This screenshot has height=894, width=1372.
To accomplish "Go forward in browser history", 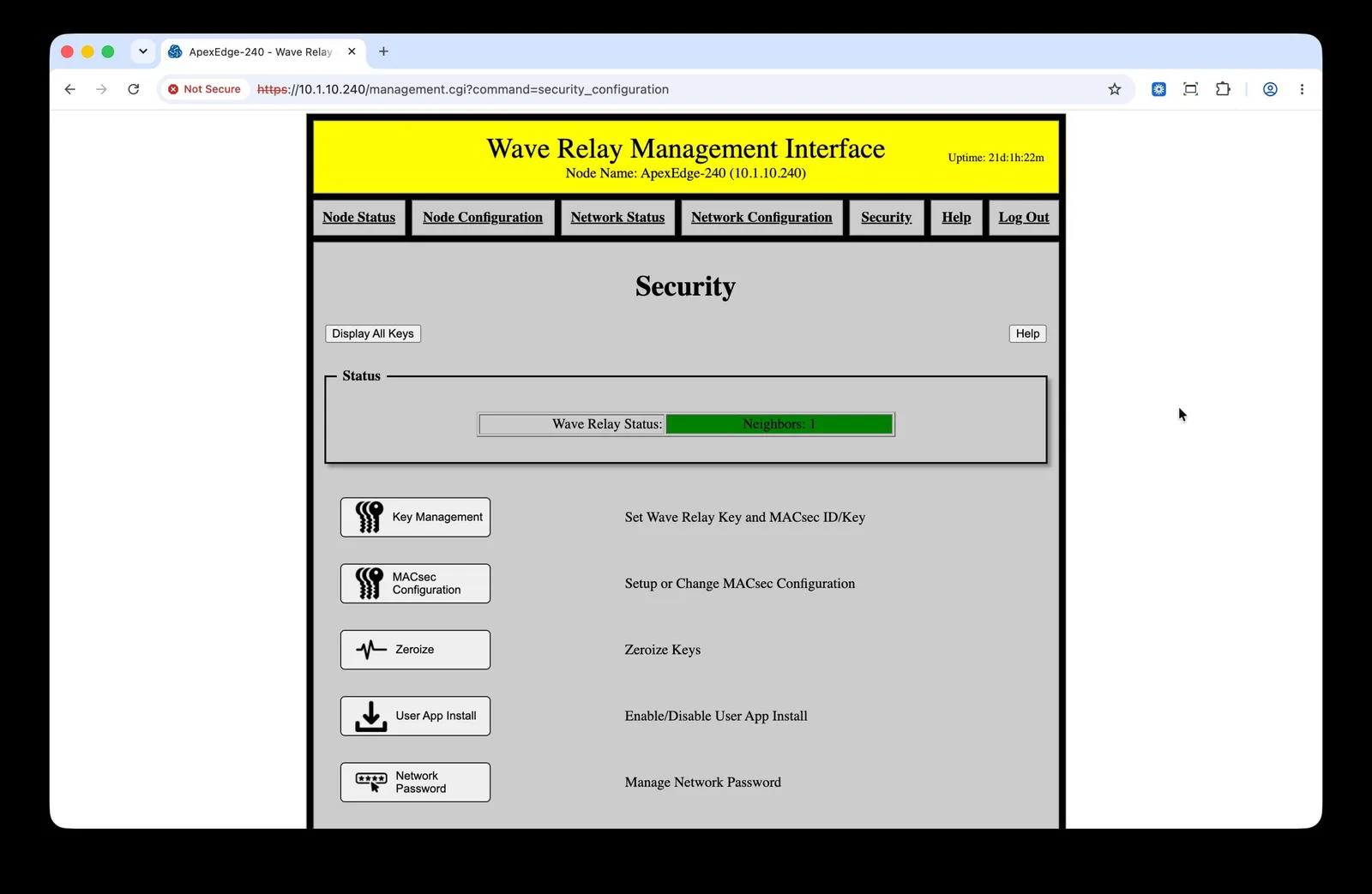I will (x=102, y=89).
